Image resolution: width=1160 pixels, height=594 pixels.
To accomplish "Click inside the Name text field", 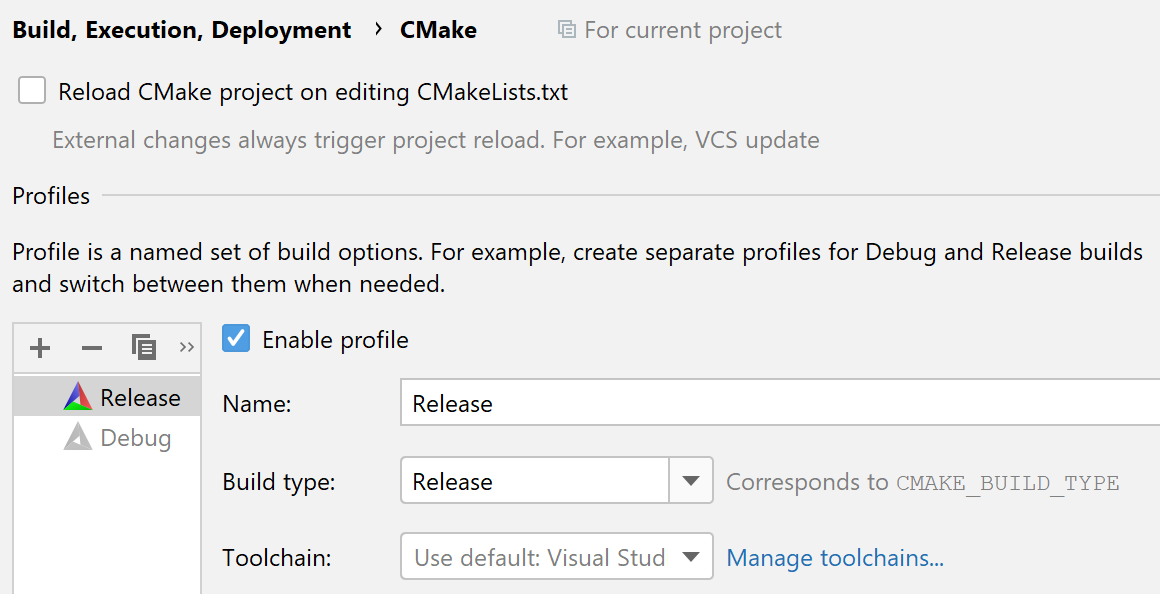I will (x=700, y=403).
